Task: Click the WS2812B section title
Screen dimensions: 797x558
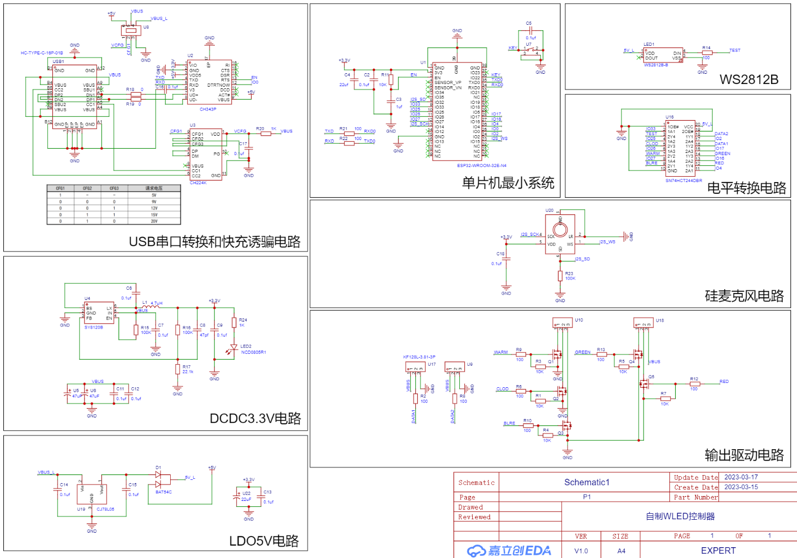Action: tap(749, 79)
